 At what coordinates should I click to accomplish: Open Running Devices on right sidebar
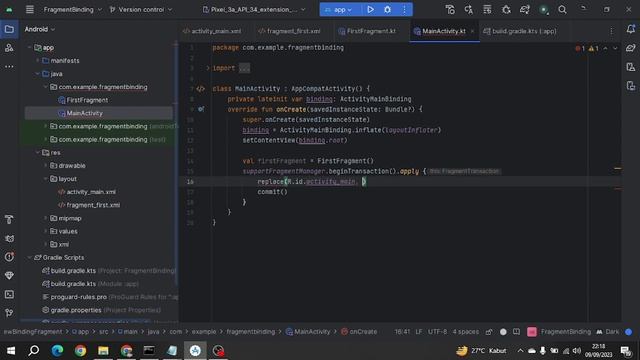(x=631, y=86)
